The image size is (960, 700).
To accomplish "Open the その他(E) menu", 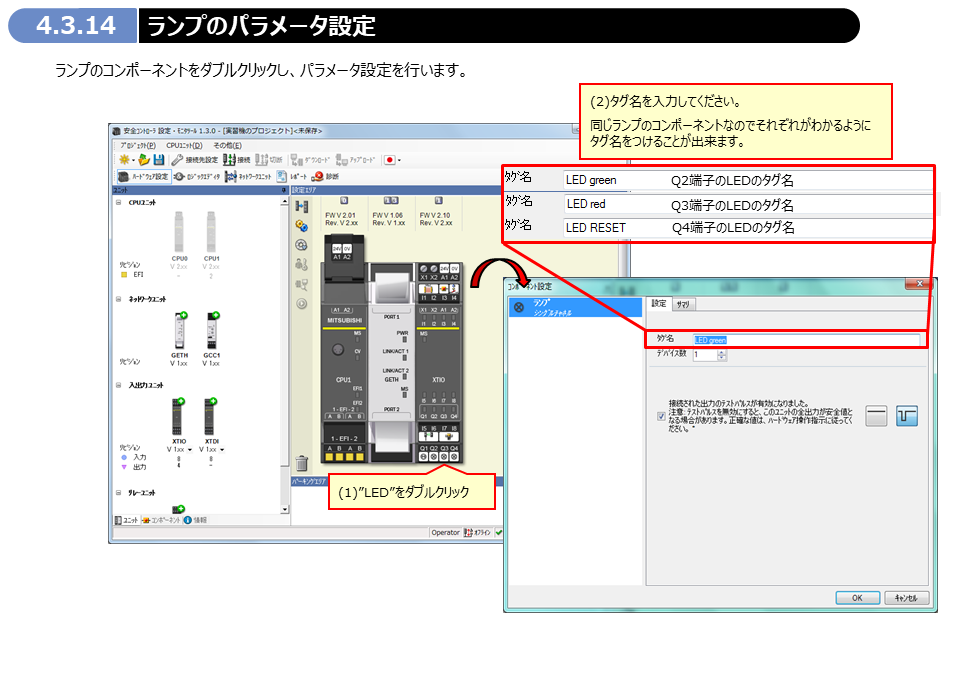I will [x=227, y=146].
